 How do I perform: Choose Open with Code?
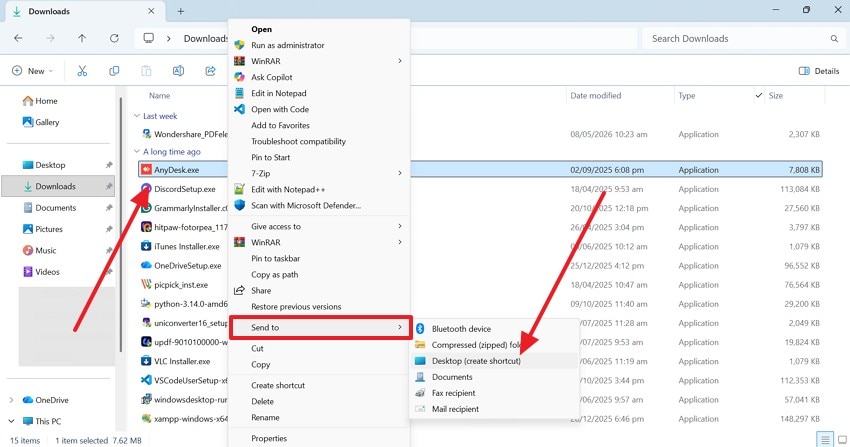click(x=319, y=109)
